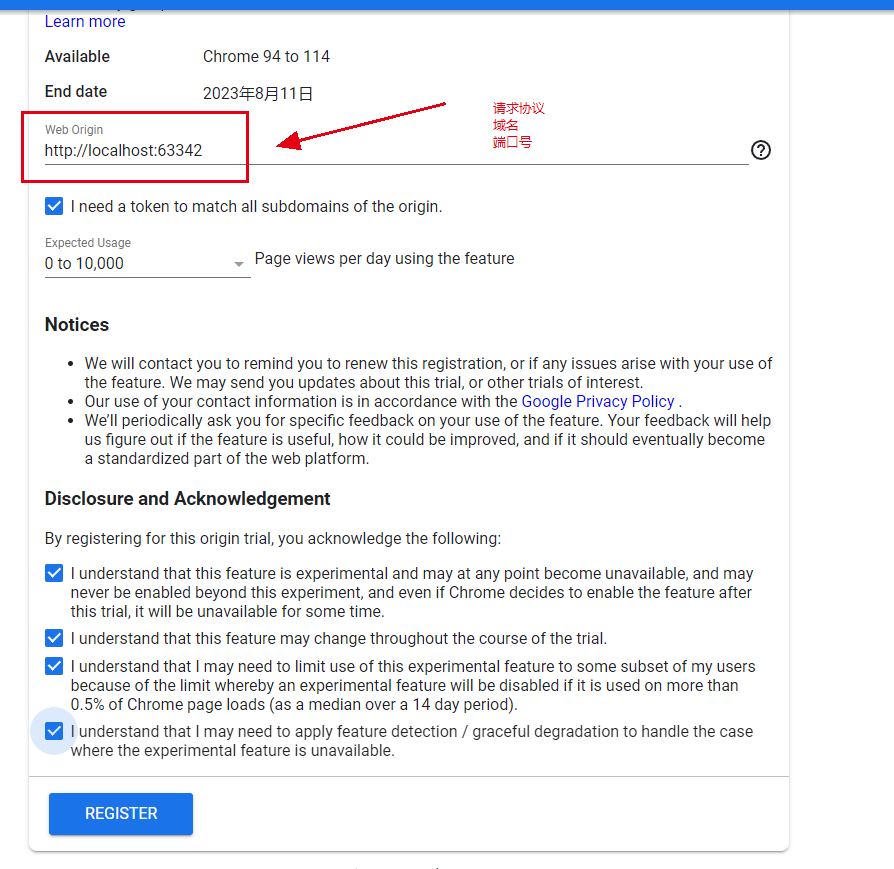Click the 'By registering for this origin trial' sentence
Viewport: 894px width, 869px height.
tap(273, 539)
